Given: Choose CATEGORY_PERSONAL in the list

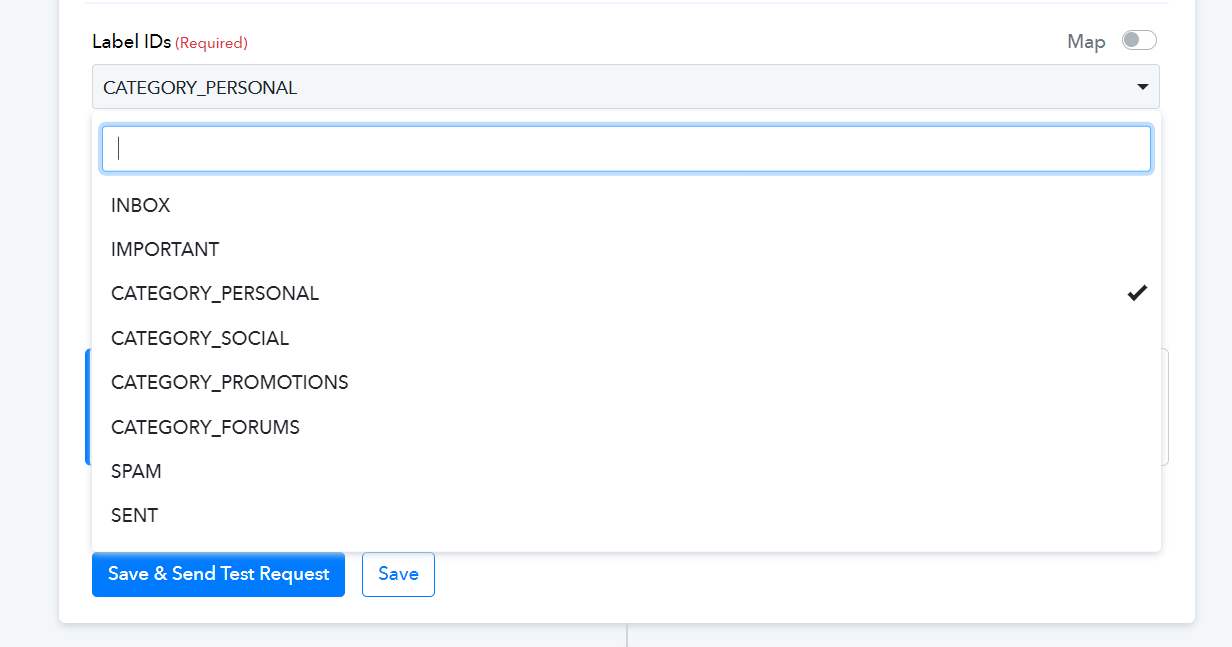Looking at the screenshot, I should click(x=626, y=294).
